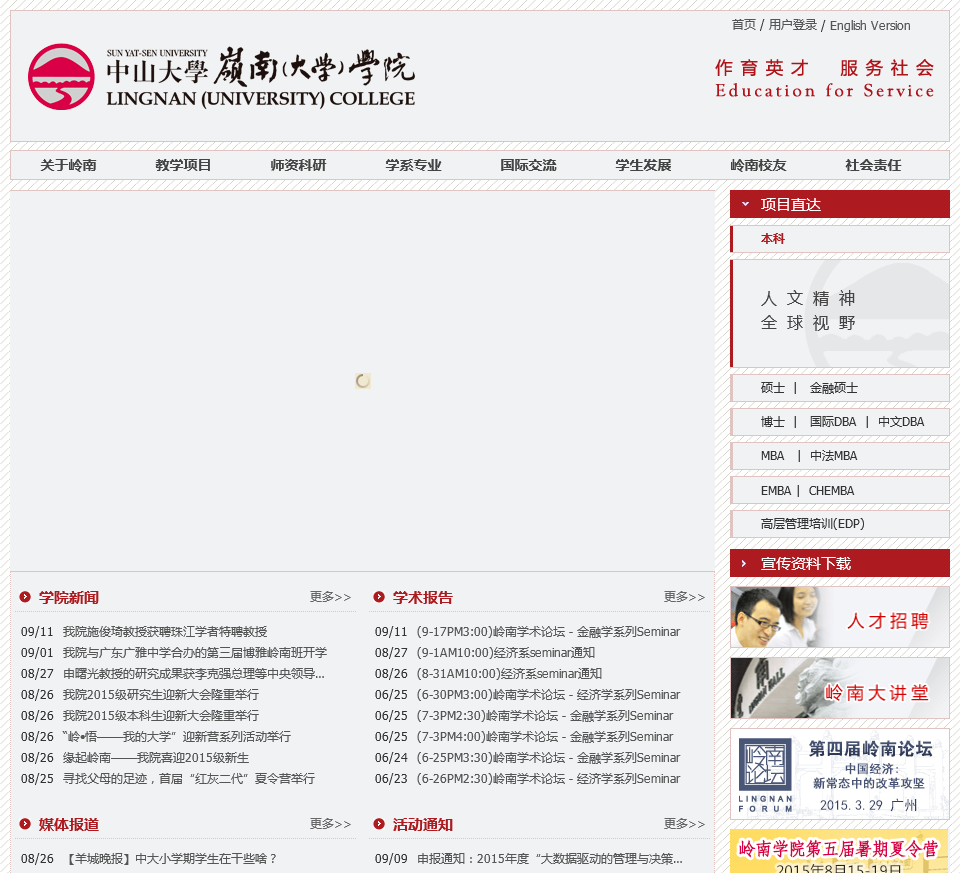Viewport: 960px width, 873px height.
Task: Open the 金融硕士 program link
Action: [833, 388]
